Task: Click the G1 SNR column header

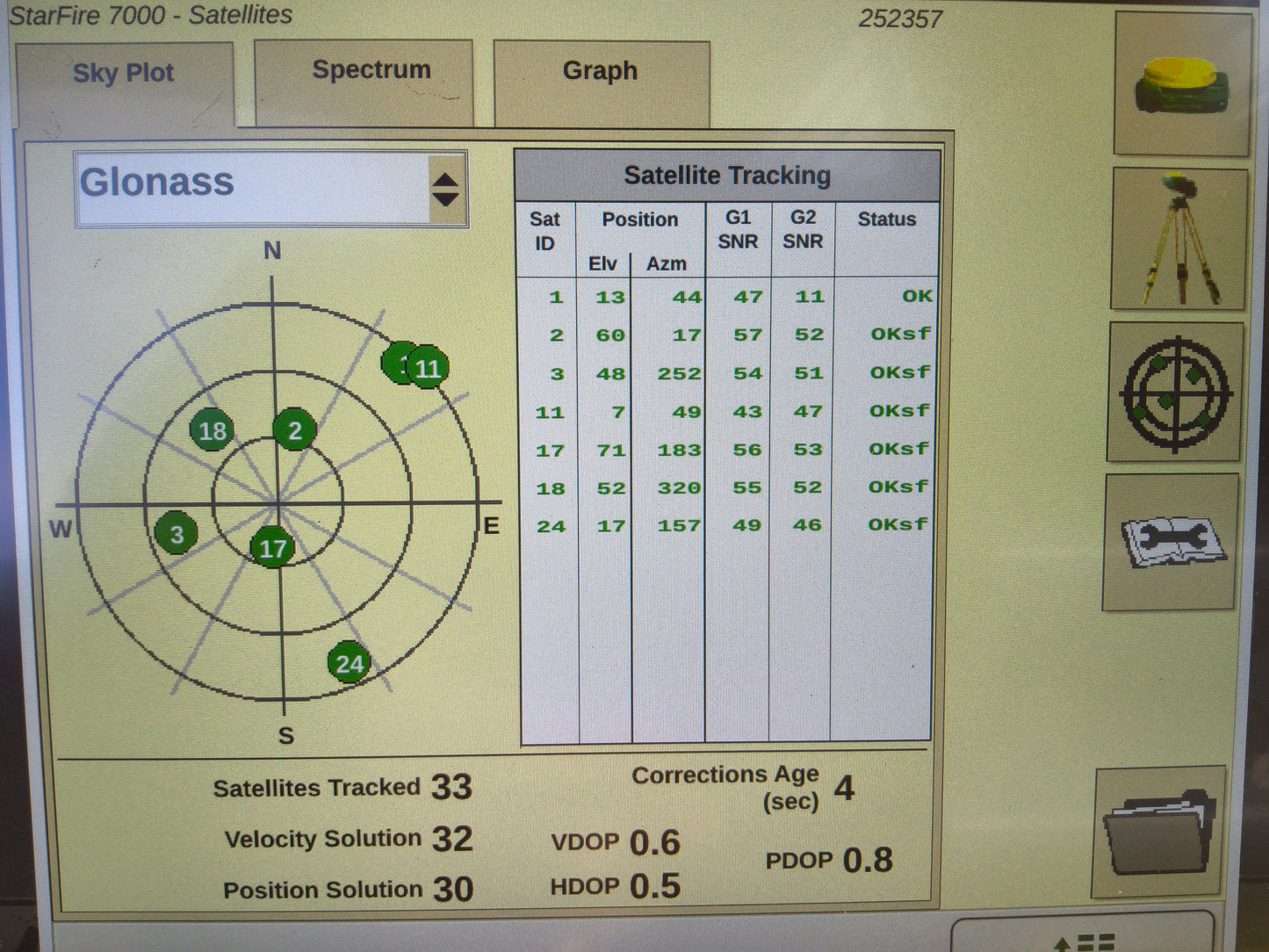Action: tap(738, 229)
